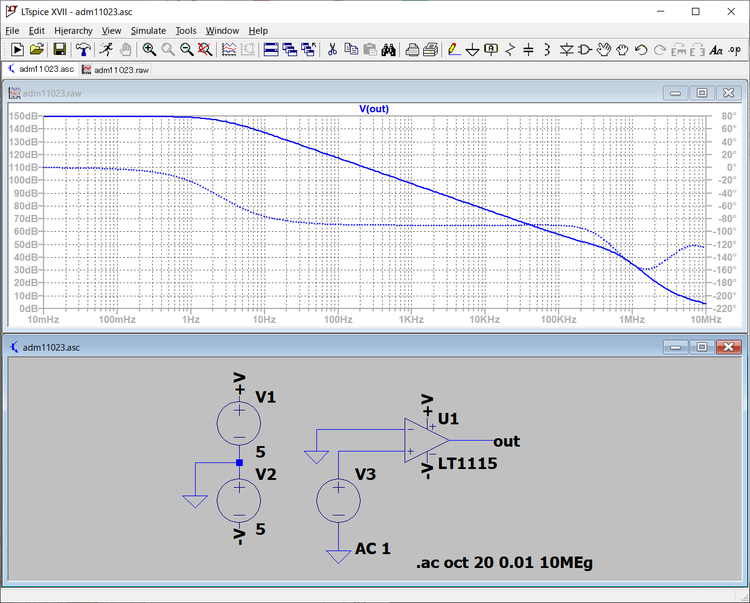Place a Ground symbol from toolbar

[x=473, y=49]
